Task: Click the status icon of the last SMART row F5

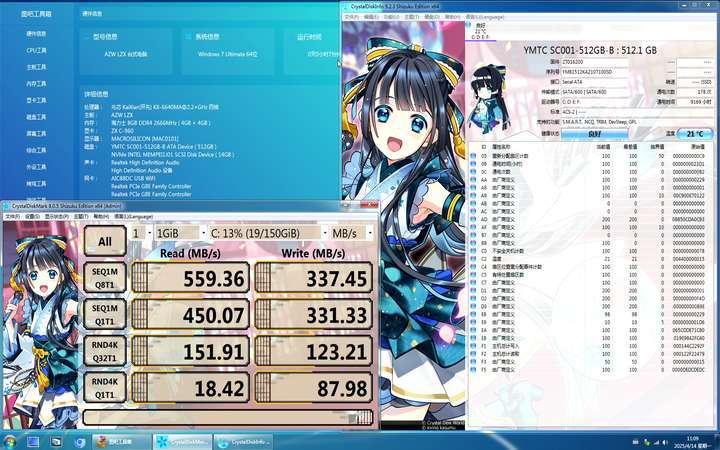Action: click(x=473, y=370)
